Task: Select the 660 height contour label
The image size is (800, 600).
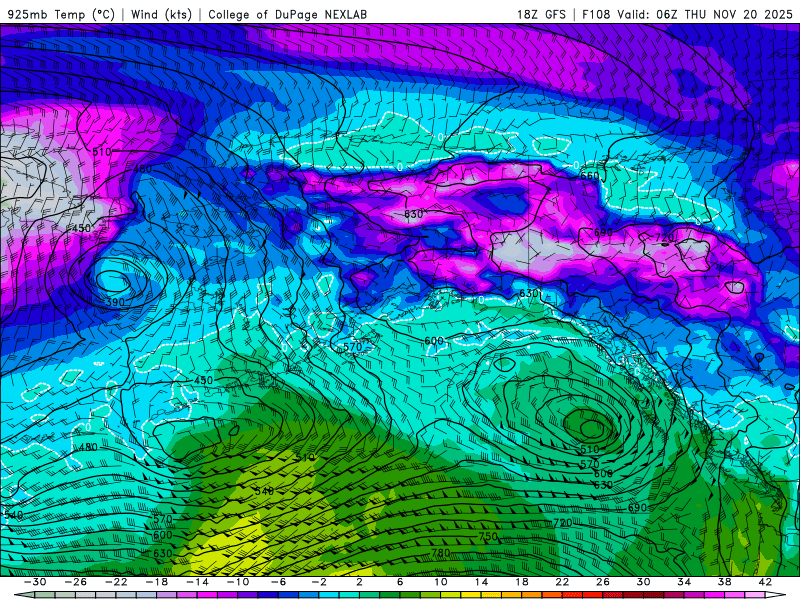Action: click(x=589, y=176)
